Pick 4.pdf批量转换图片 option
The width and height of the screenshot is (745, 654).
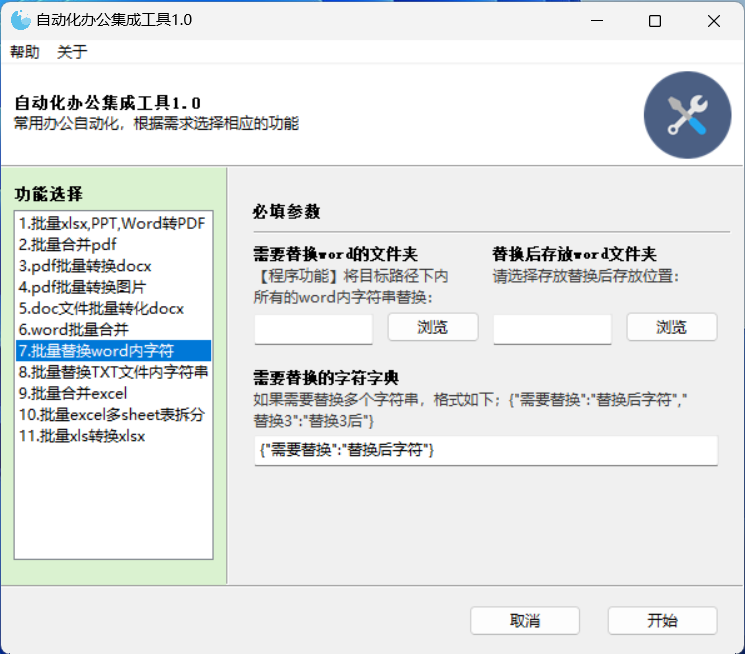coord(113,287)
